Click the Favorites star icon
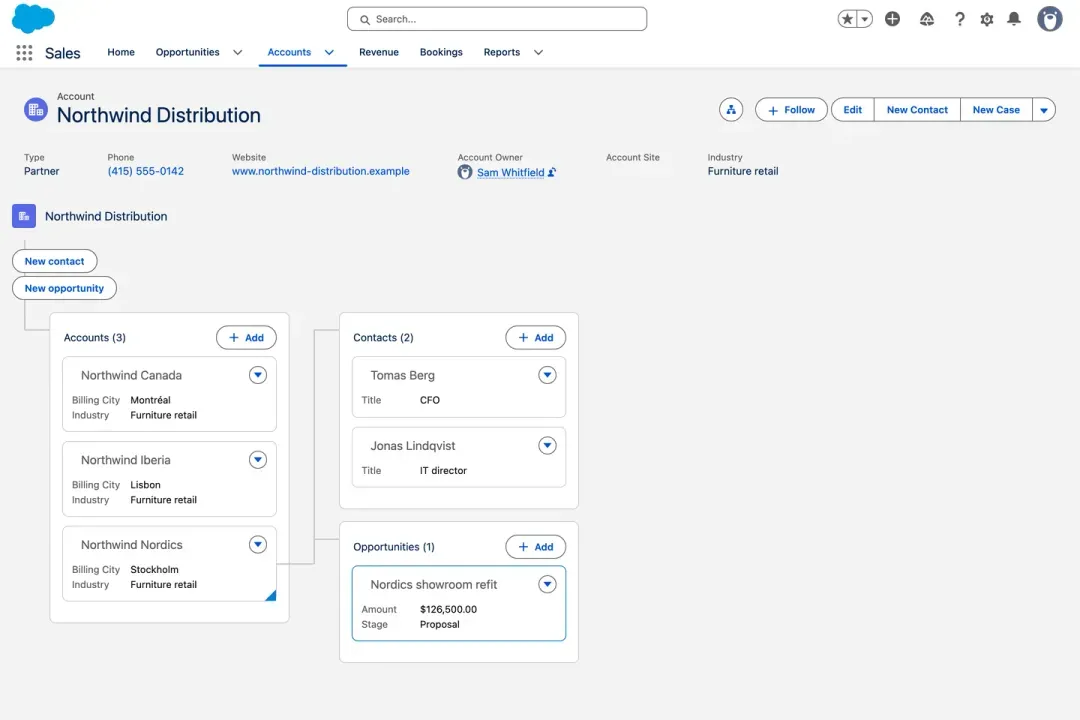This screenshot has width=1080, height=720. click(847, 19)
